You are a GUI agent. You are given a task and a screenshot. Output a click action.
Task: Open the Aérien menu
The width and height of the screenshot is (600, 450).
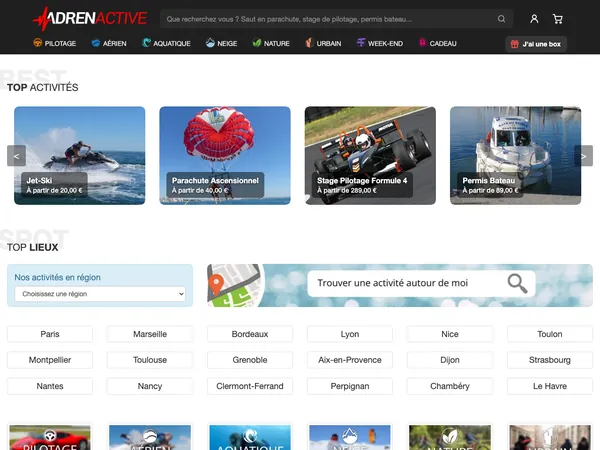tap(109, 43)
